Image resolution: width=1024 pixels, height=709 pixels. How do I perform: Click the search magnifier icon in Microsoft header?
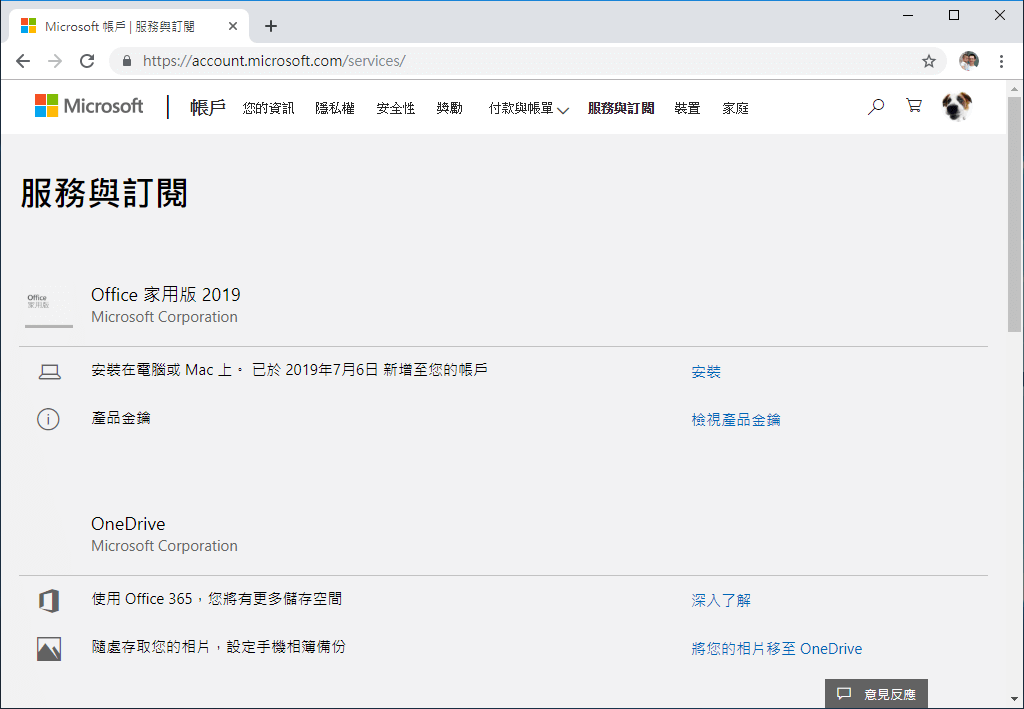(x=876, y=107)
